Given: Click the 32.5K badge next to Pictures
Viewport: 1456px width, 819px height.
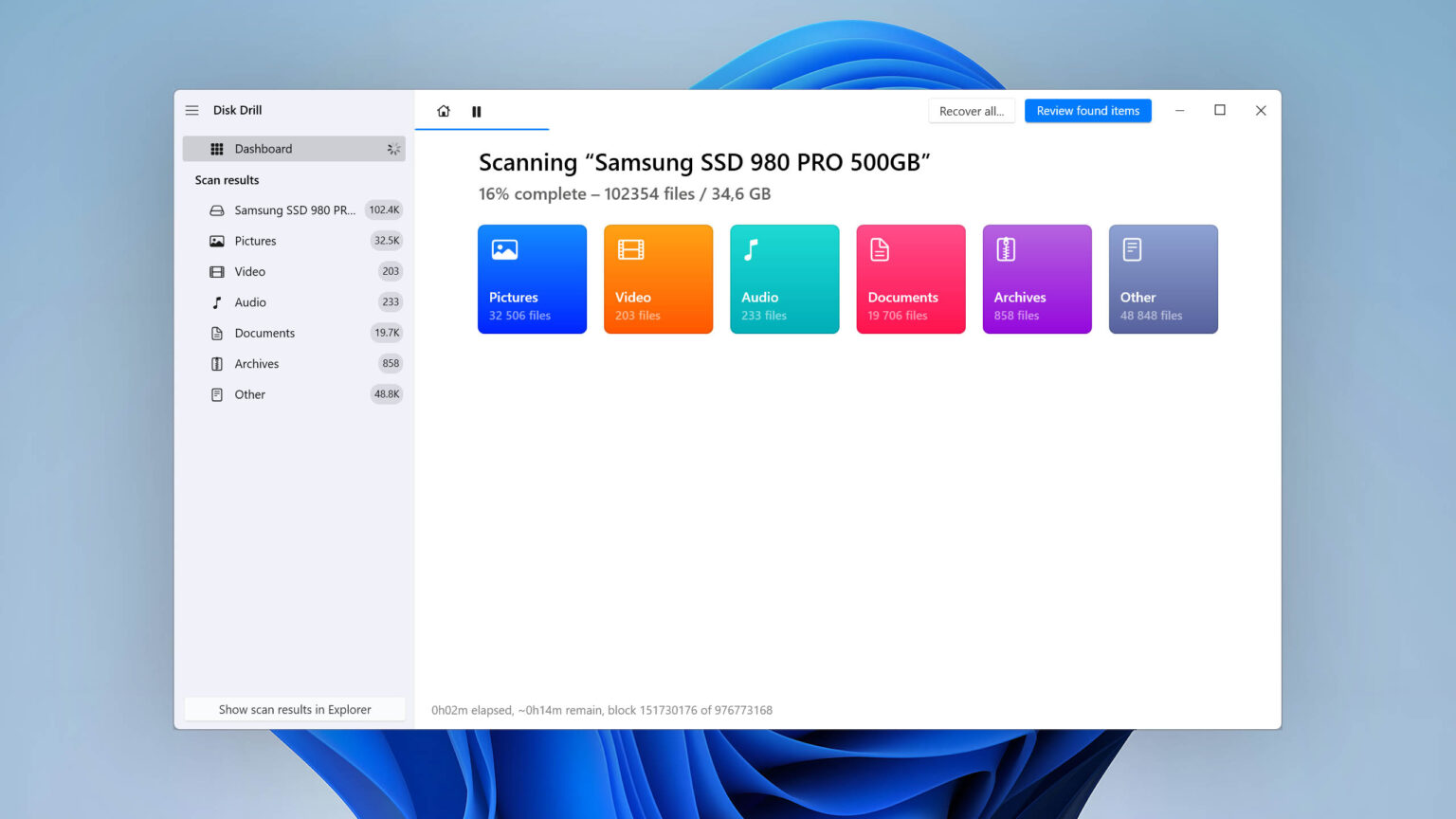Looking at the screenshot, I should point(386,240).
